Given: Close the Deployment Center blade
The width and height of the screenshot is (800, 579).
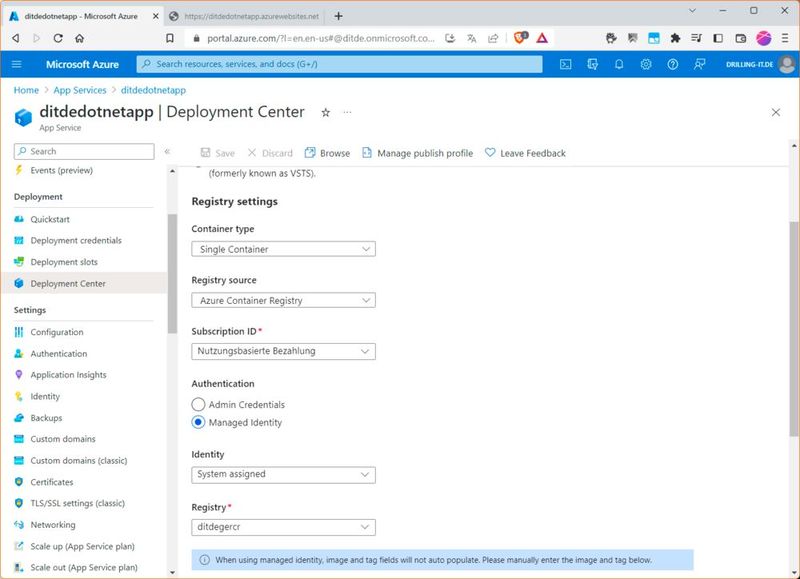Looking at the screenshot, I should pyautogui.click(x=775, y=113).
